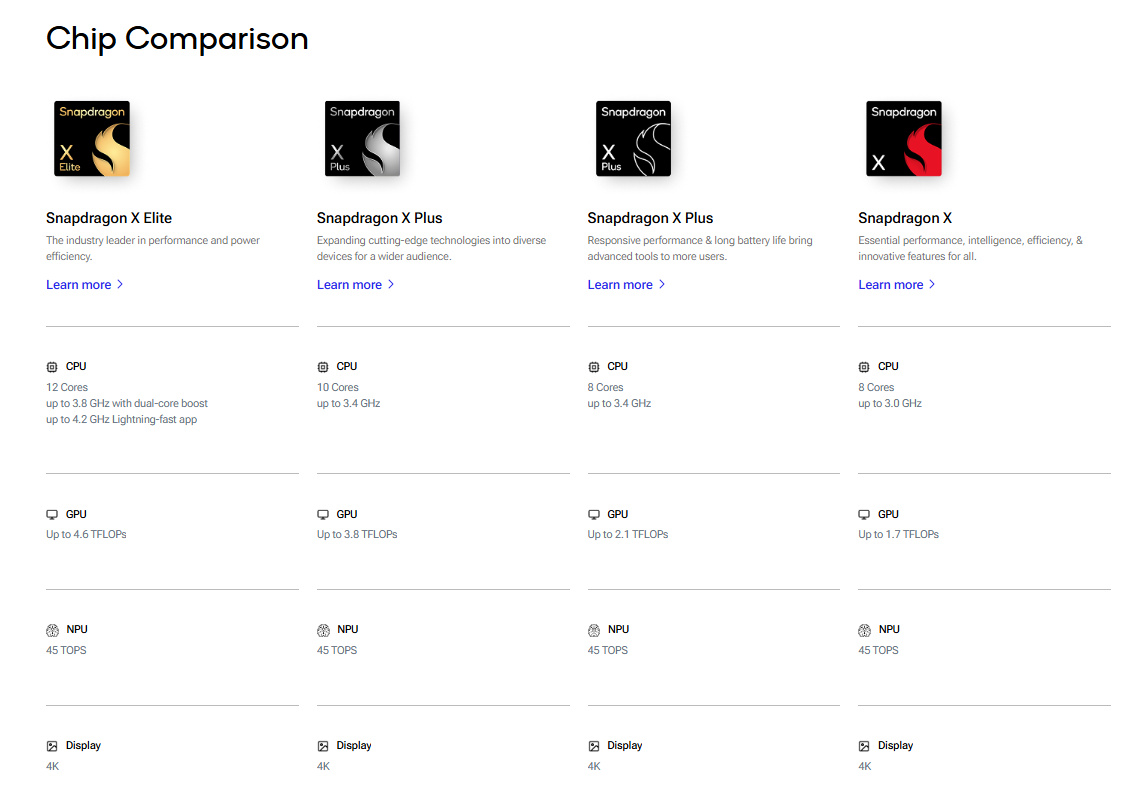Click the silver Snapdragon X Plus logo
Viewport: 1127px width, 795px height.
(x=362, y=139)
